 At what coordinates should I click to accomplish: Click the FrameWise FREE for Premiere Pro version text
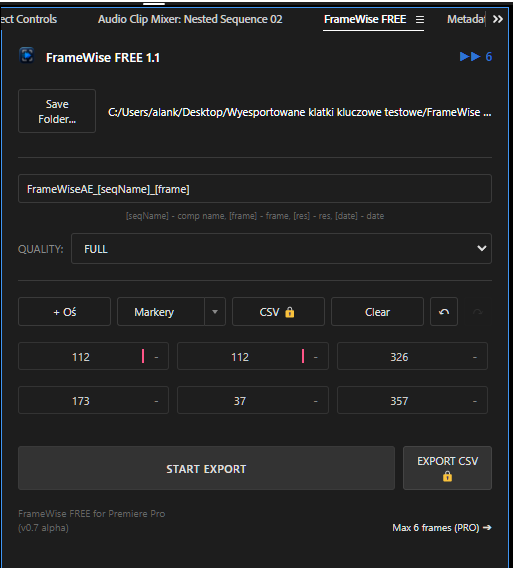[92, 521]
